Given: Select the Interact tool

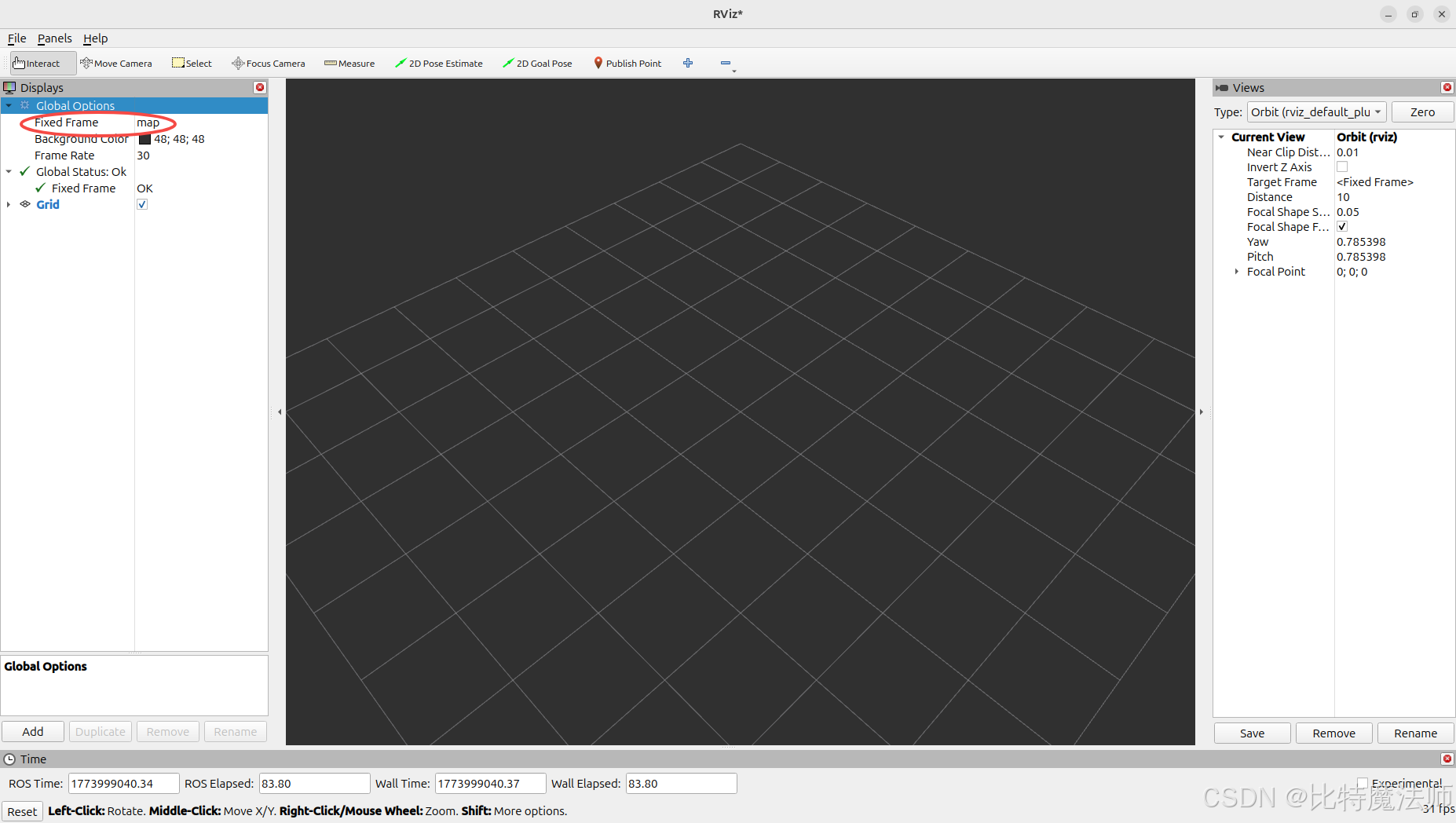Looking at the screenshot, I should 42,64.
